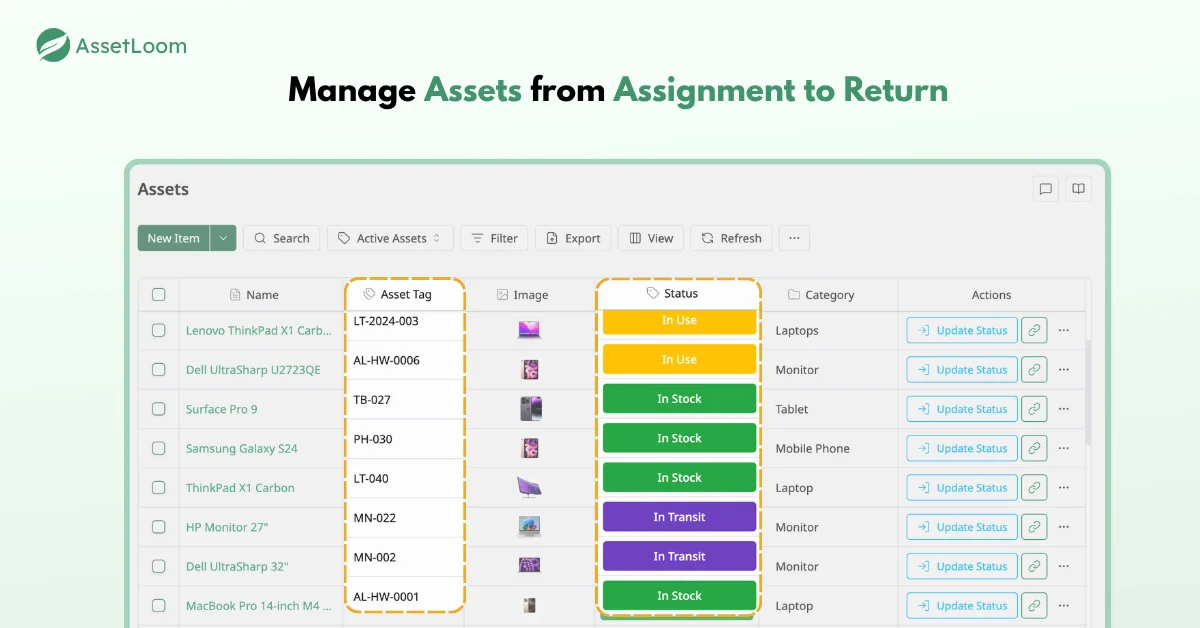Click the link icon for Dell UltraSharp U2723QE

(x=1034, y=369)
